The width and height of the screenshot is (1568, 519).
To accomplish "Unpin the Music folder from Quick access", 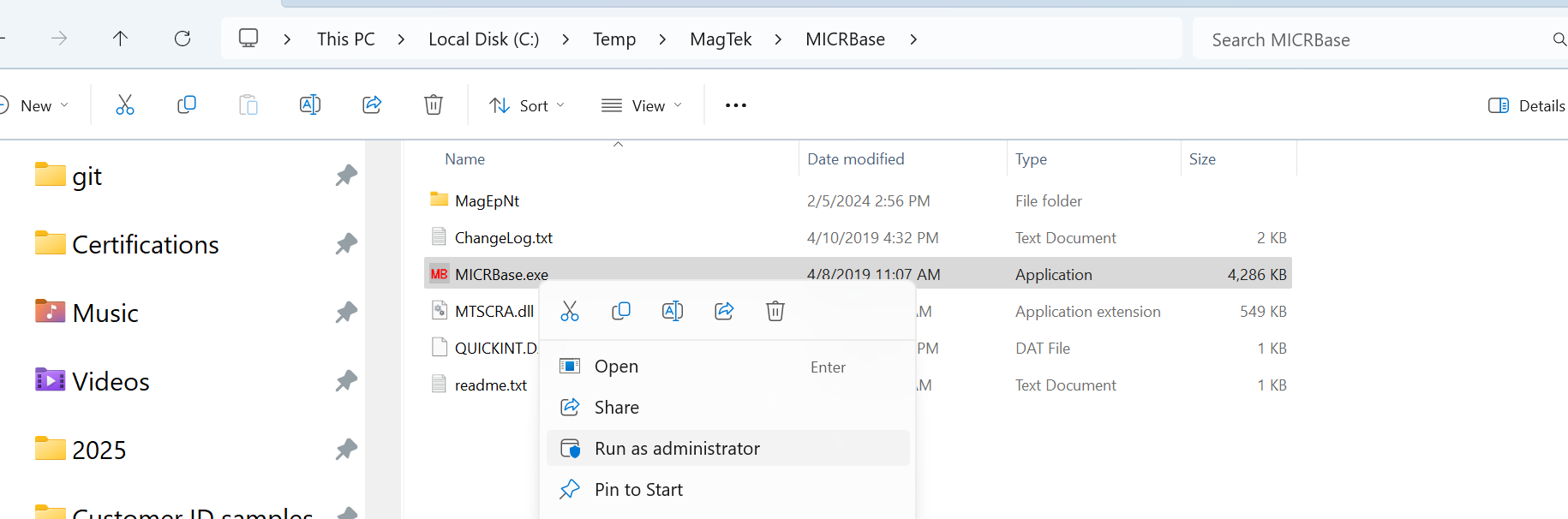I will [346, 313].
